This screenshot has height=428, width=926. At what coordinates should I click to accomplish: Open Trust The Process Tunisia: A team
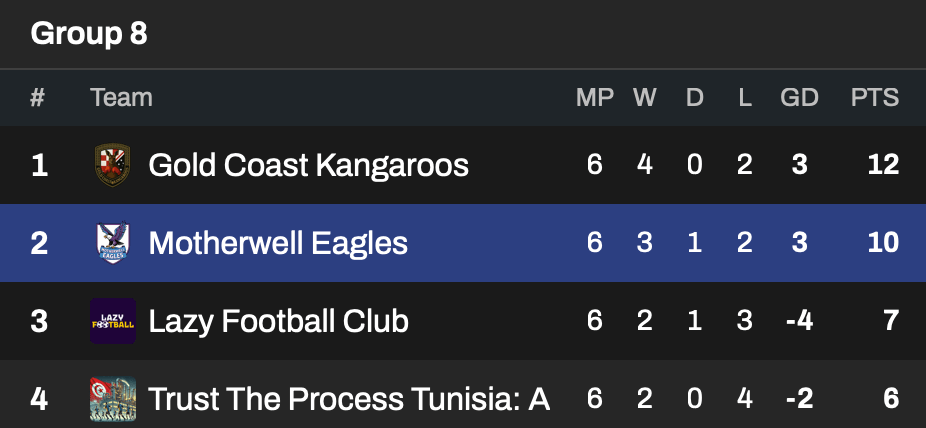(x=349, y=400)
